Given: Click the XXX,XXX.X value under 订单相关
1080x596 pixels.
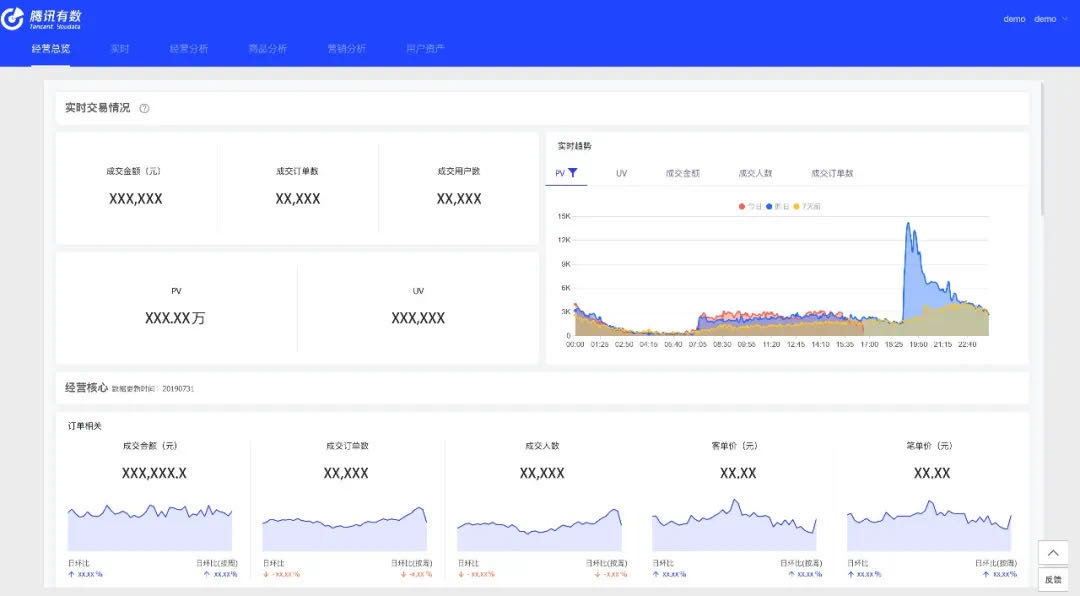Looking at the screenshot, I should tap(154, 473).
